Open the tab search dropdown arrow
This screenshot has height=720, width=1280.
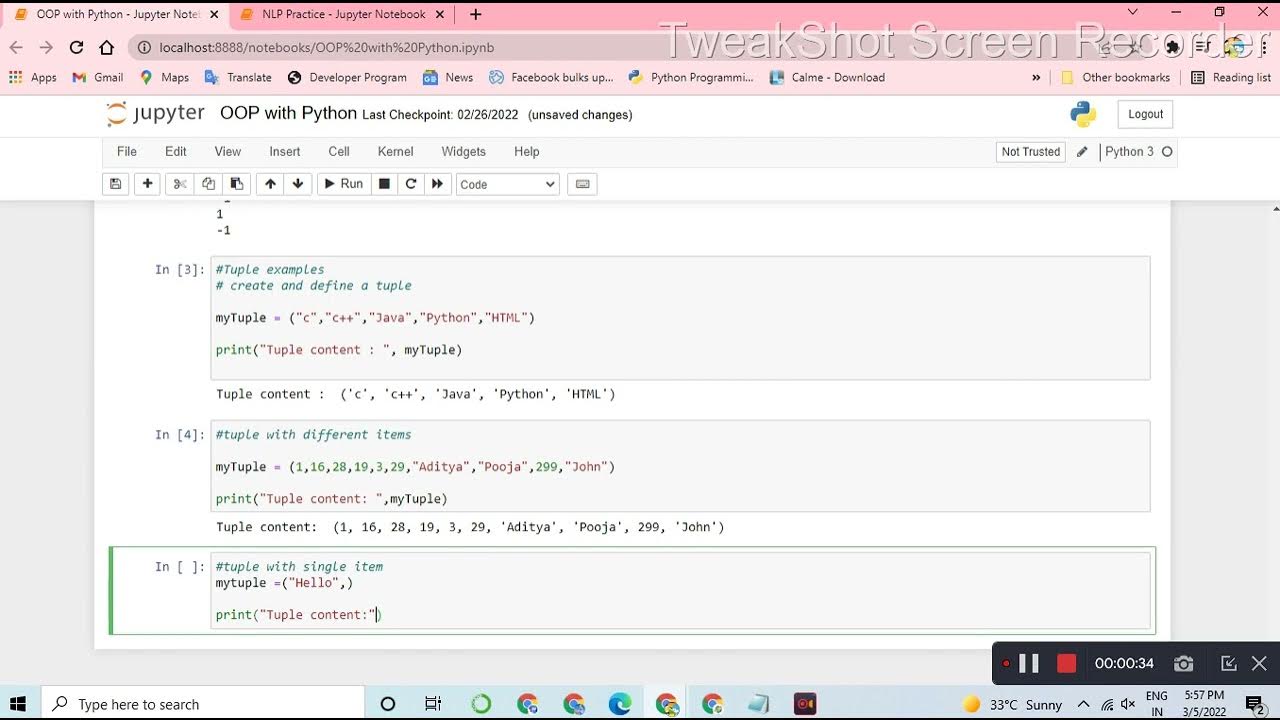point(1132,13)
